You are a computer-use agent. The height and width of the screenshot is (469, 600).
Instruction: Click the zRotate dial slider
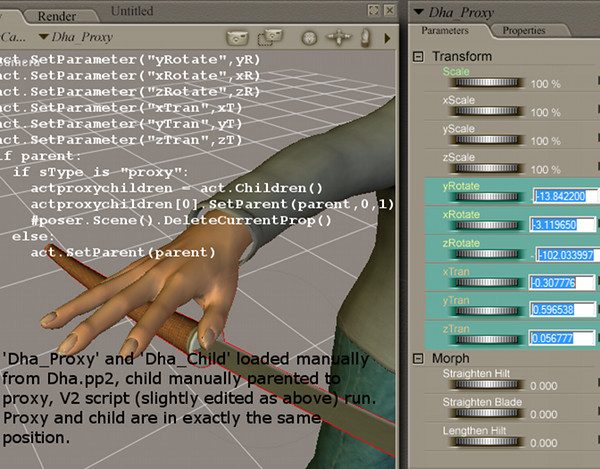(x=486, y=254)
